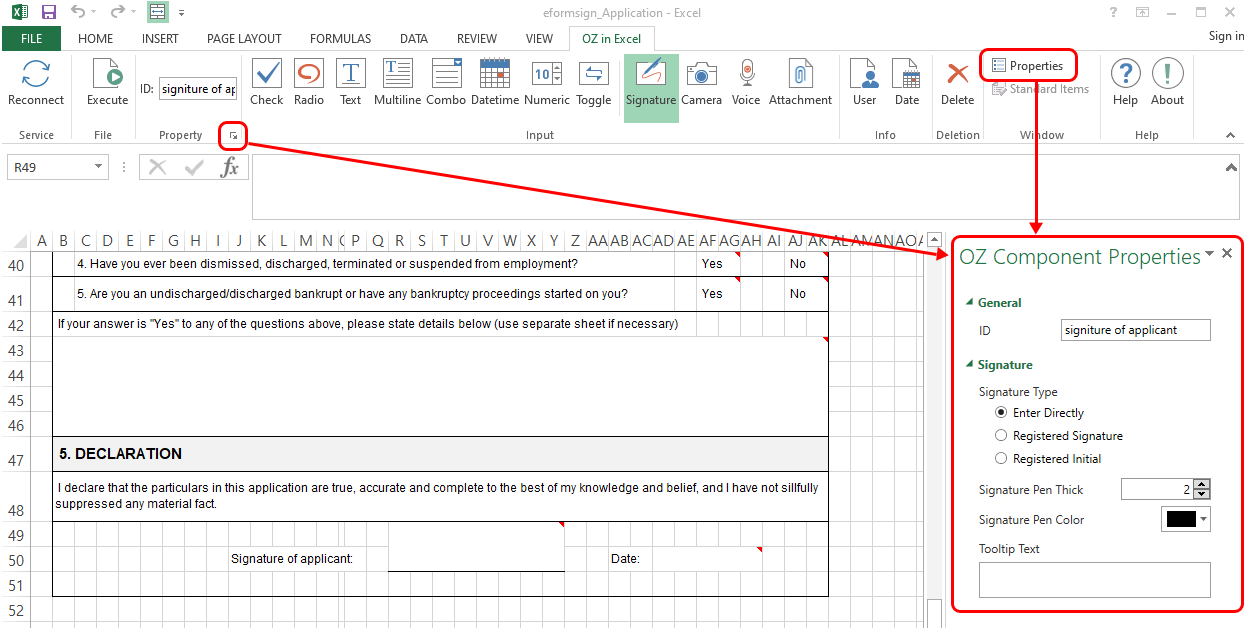Image resolution: width=1244 pixels, height=628 pixels.
Task: Click the Signature Pen Thick field
Action: coord(1157,489)
